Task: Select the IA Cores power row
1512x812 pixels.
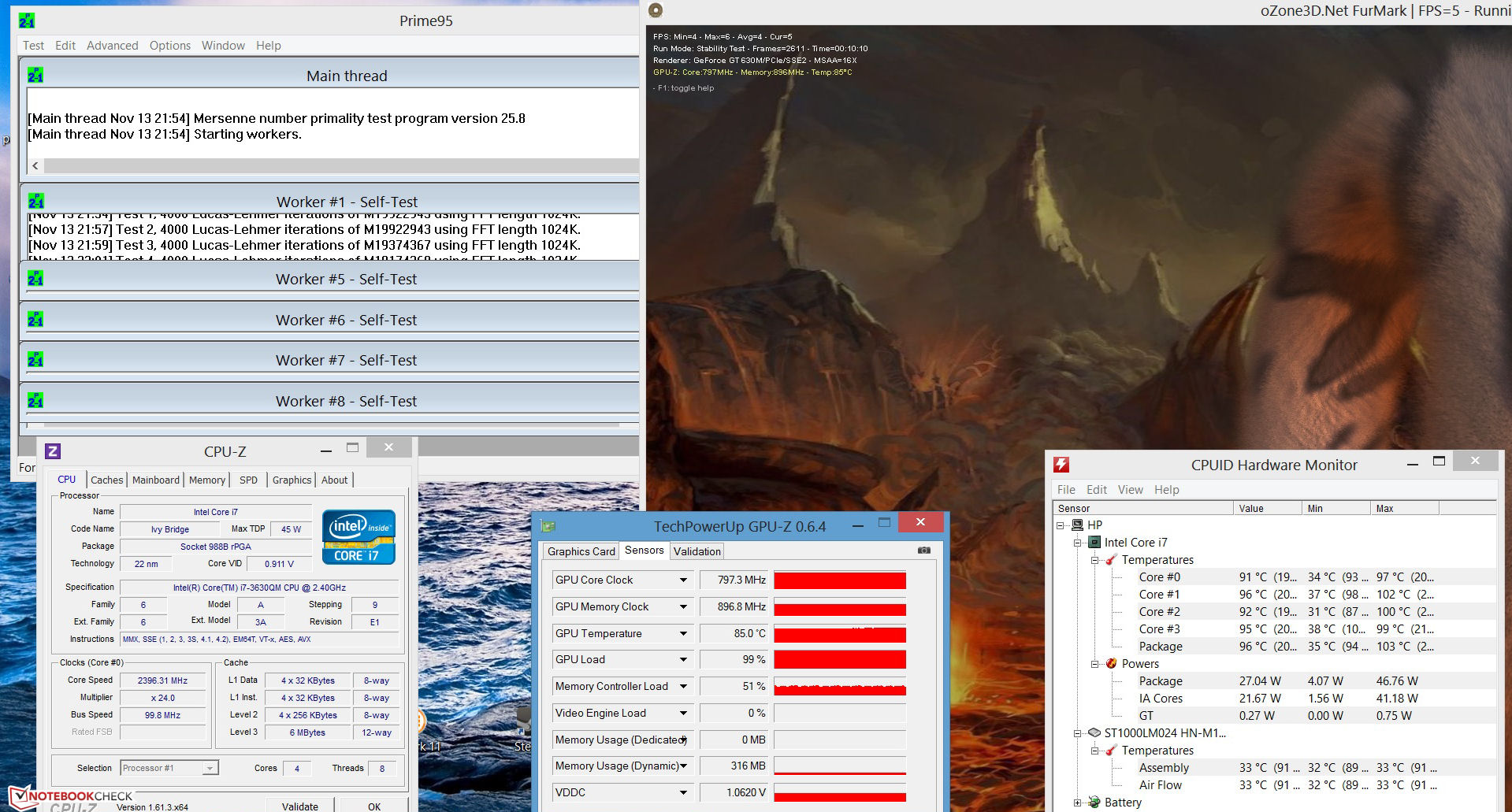Action: point(1275,699)
